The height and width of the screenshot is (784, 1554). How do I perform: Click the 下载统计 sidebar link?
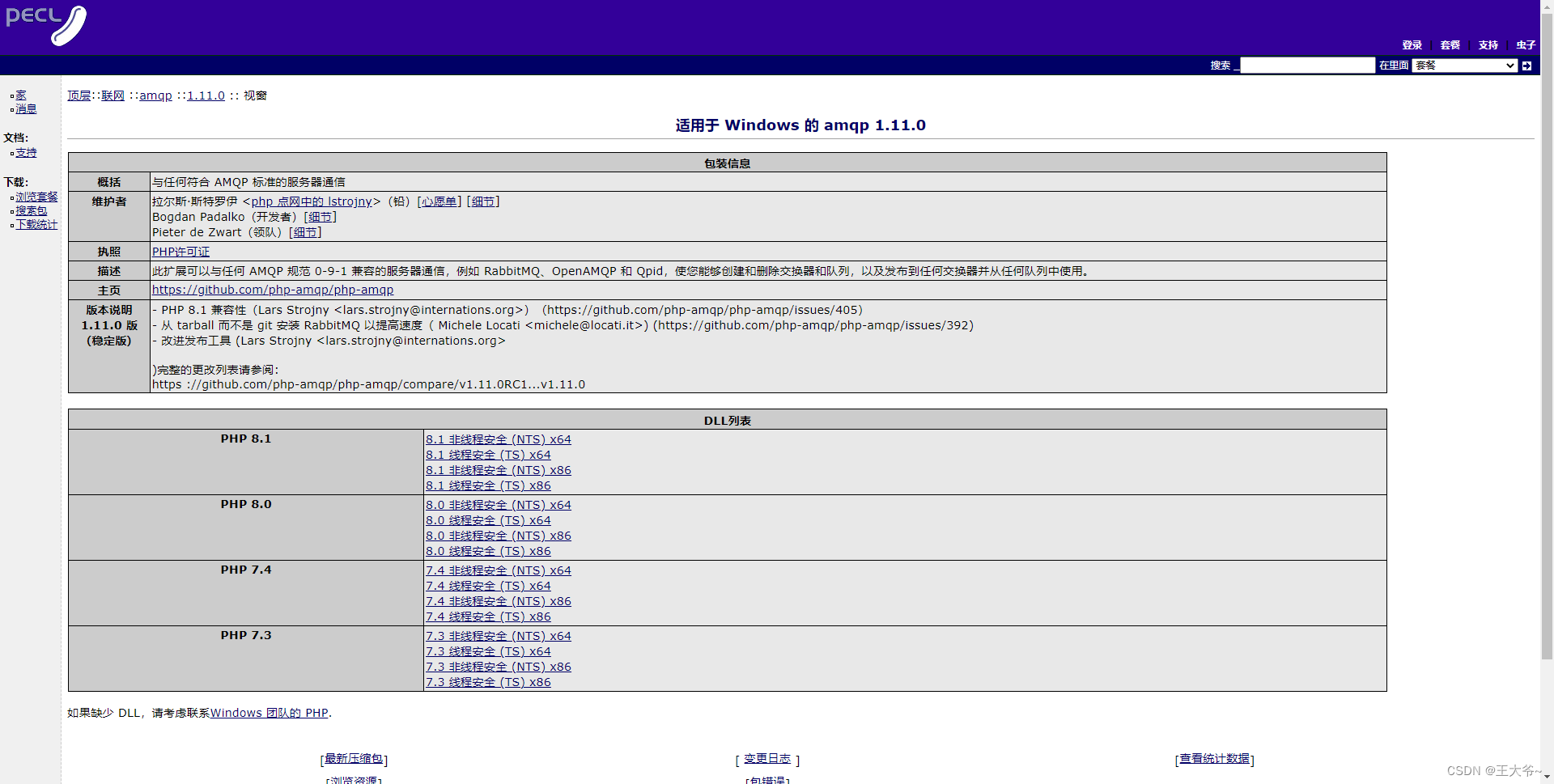click(x=36, y=224)
